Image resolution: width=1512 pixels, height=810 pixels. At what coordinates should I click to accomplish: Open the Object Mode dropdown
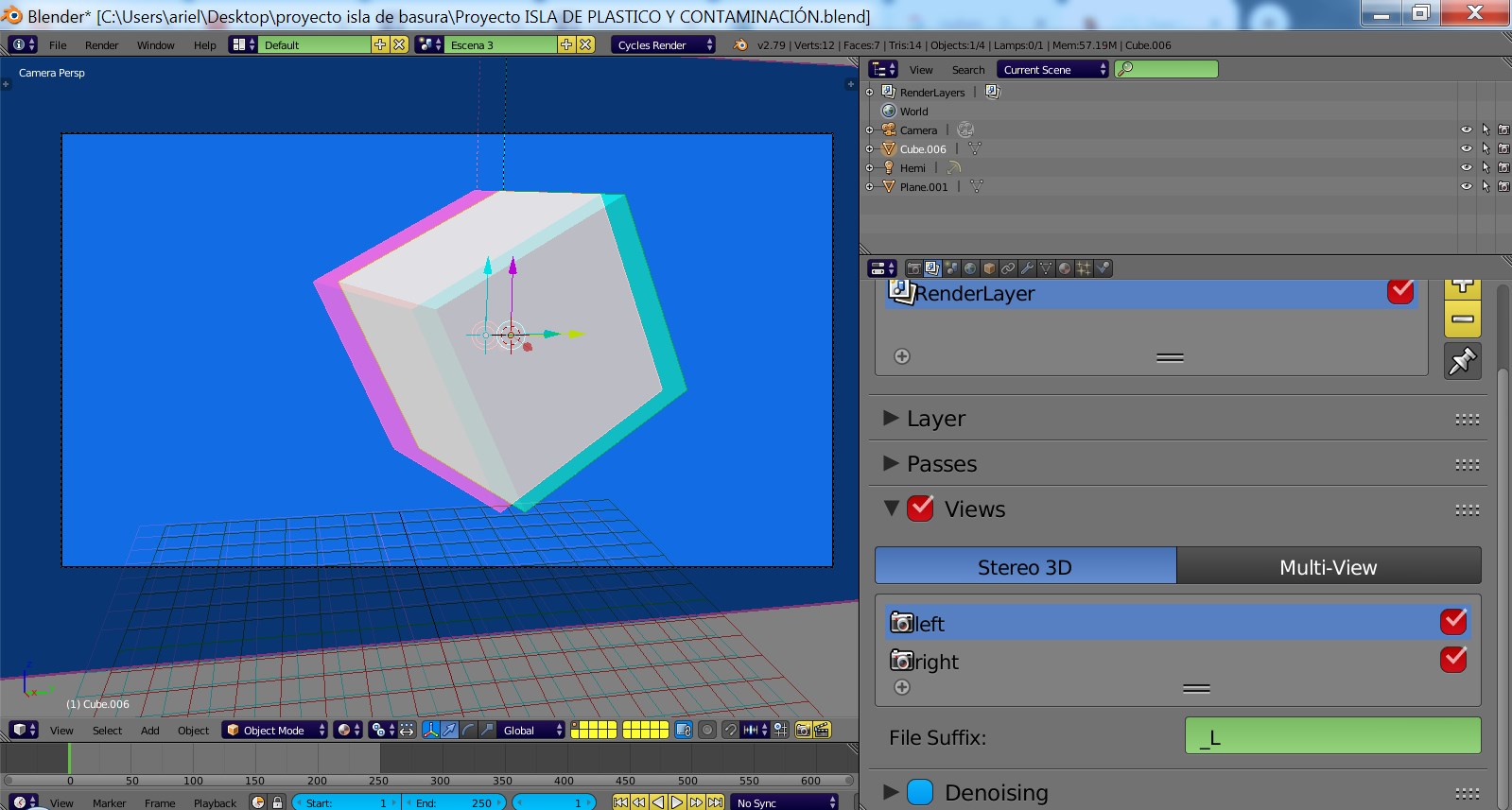pyautogui.click(x=275, y=730)
